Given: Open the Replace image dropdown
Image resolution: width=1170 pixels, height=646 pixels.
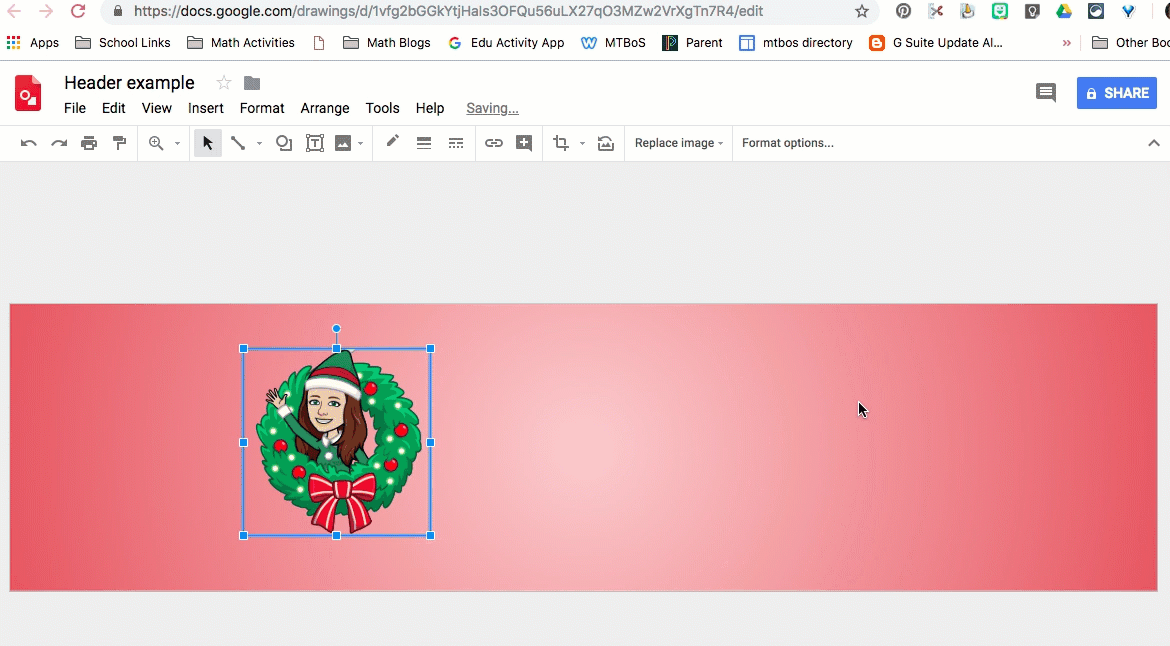Looking at the screenshot, I should tap(679, 143).
